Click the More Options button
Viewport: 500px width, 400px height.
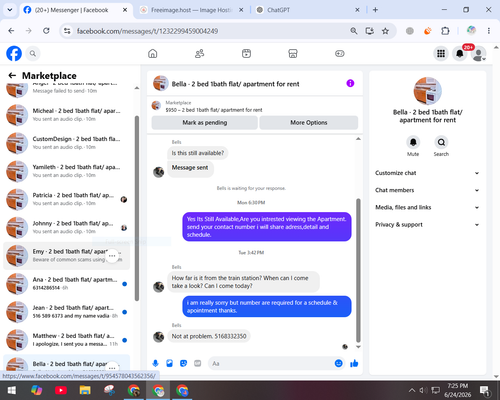[309, 123]
